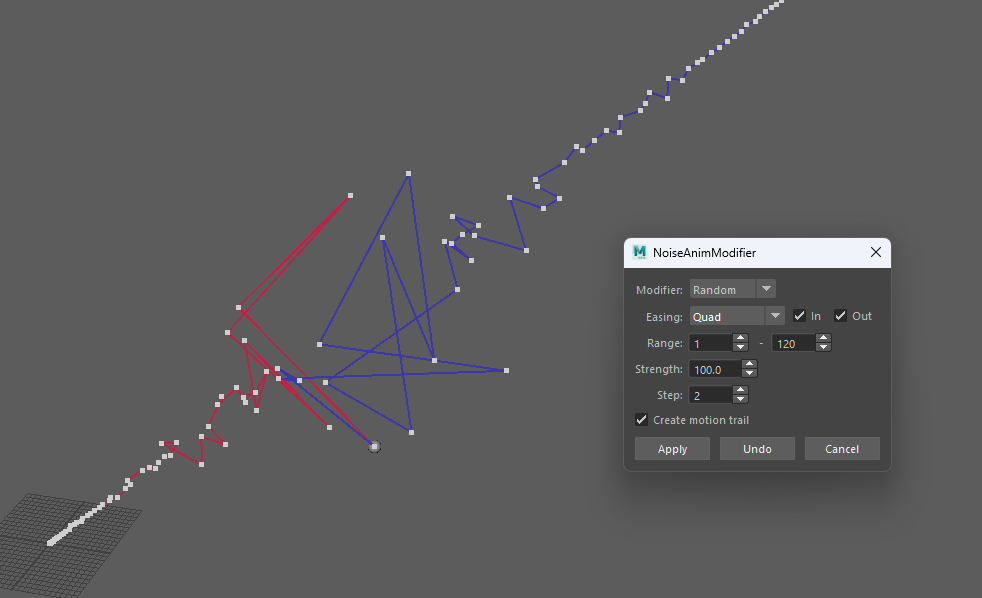Disable the In easing checkbox

point(798,315)
